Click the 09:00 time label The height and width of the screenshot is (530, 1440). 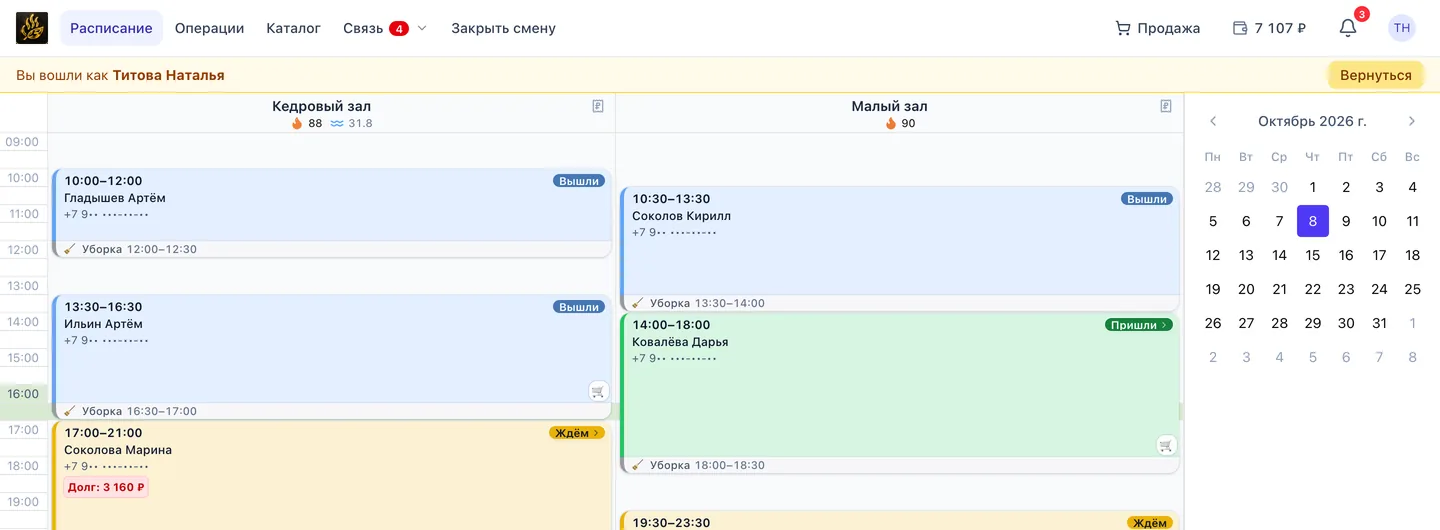pos(23,142)
